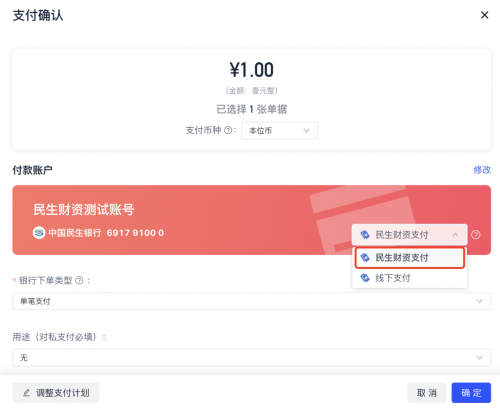Image resolution: width=500 pixels, height=408 pixels.
Task: Click the tag icon in the 民生财资支付 dropdown header
Action: coord(365,235)
